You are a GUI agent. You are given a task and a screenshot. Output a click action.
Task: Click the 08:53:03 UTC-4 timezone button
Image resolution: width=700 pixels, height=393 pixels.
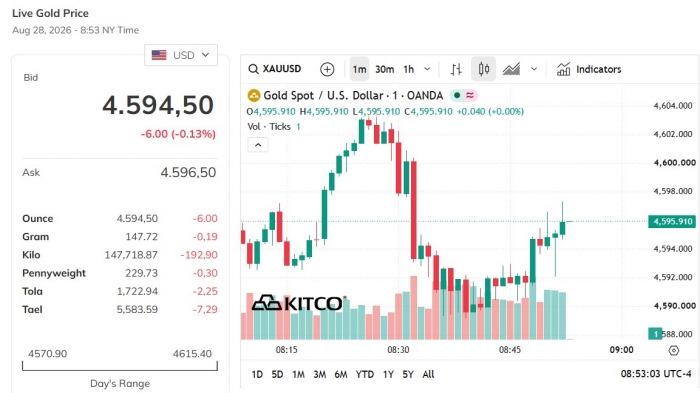[656, 374]
